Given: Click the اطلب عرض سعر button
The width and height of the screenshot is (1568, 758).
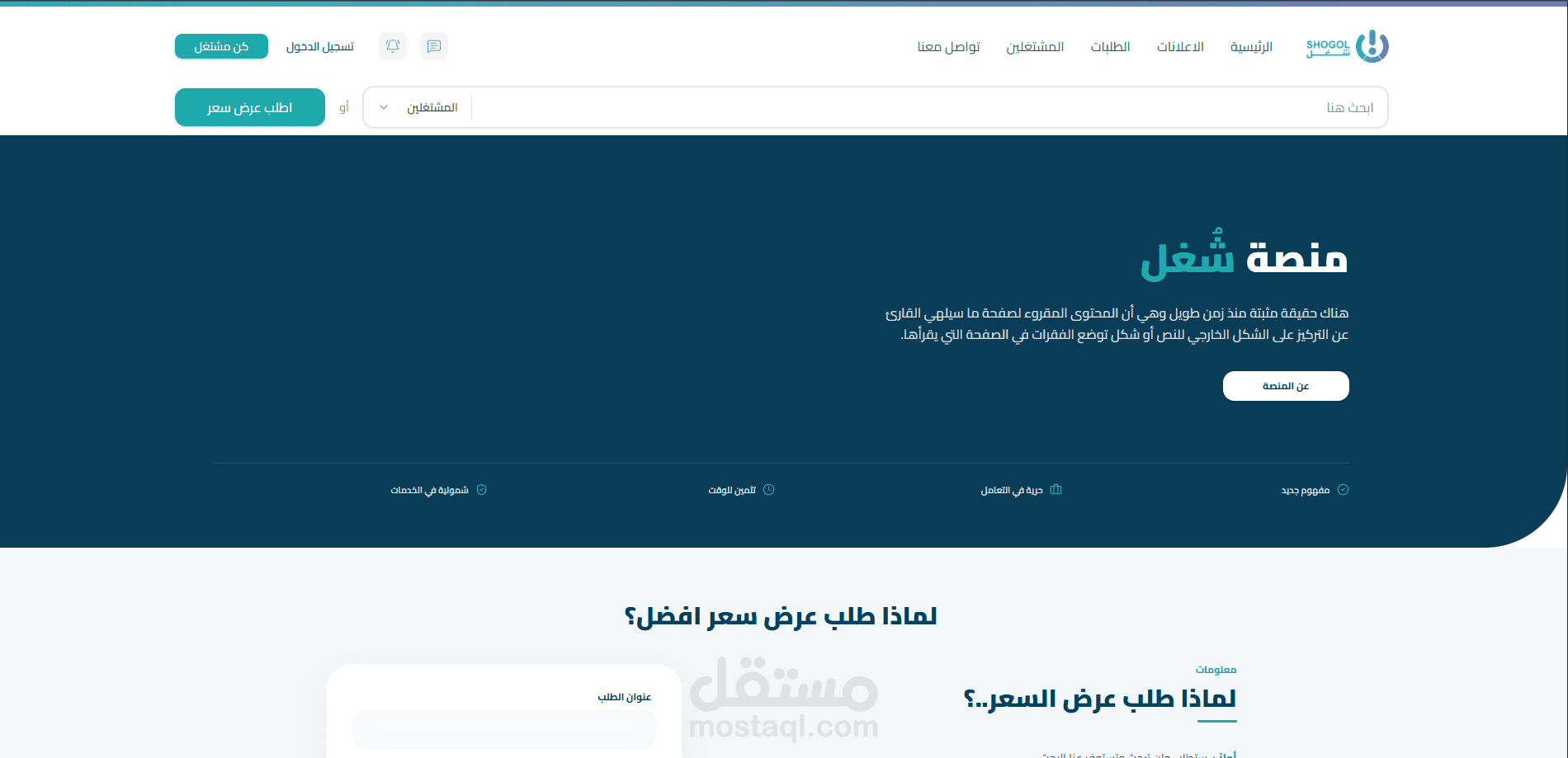Looking at the screenshot, I should click(250, 107).
